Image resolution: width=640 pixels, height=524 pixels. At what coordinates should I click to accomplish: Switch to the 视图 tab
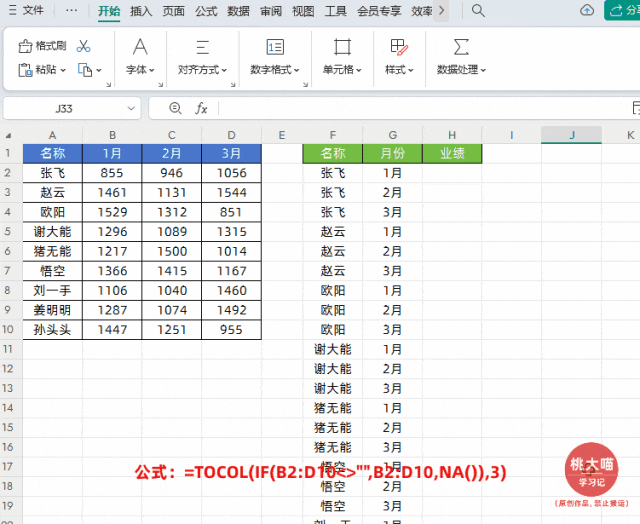(303, 11)
